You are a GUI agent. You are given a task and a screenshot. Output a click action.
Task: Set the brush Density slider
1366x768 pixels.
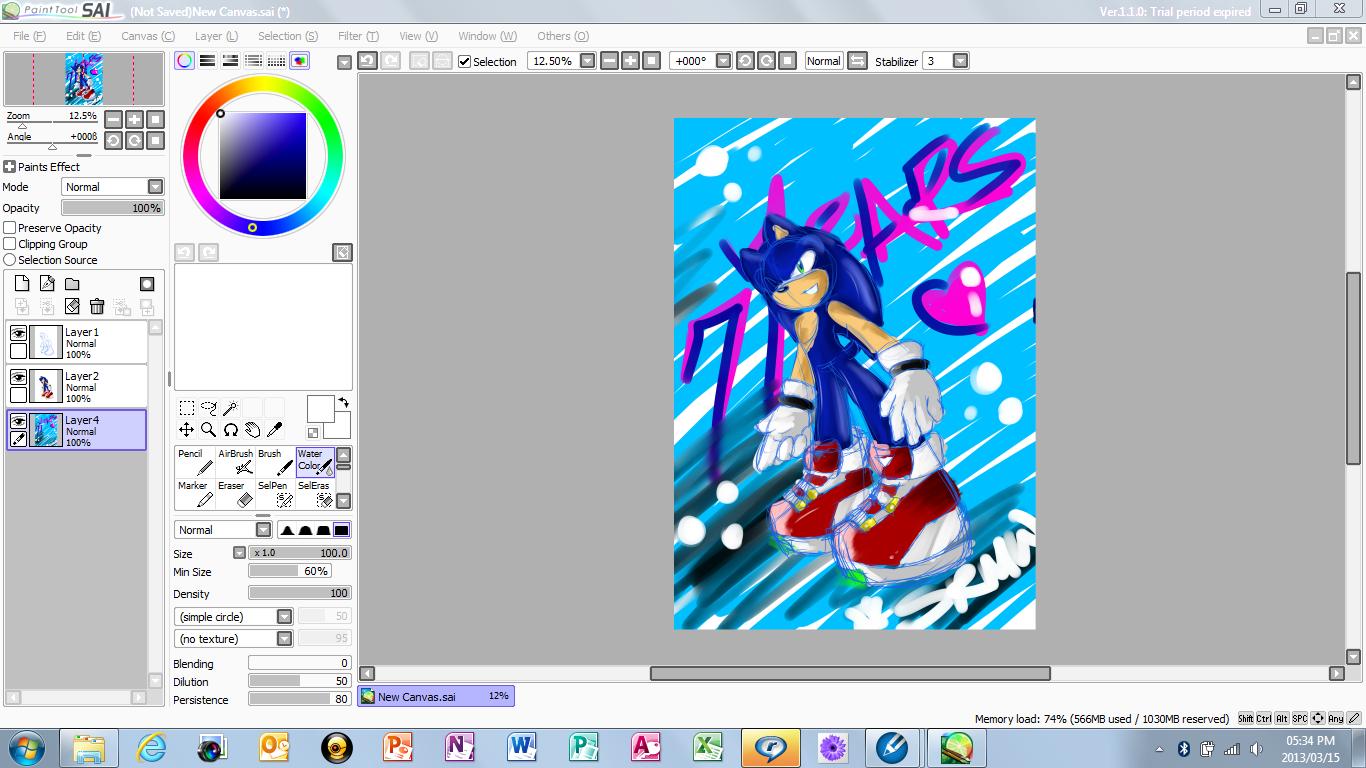point(299,593)
